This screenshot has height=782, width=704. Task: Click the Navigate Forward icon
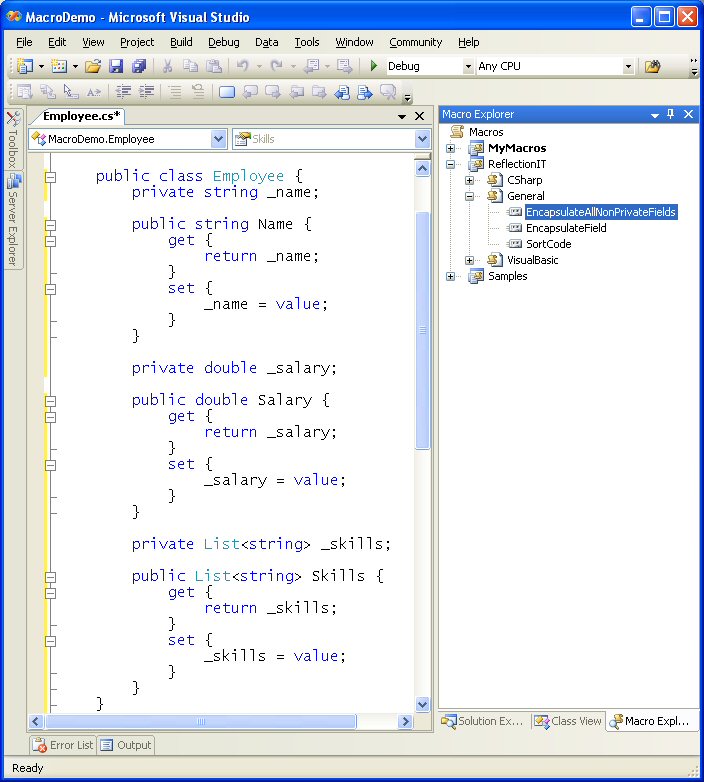(x=345, y=66)
